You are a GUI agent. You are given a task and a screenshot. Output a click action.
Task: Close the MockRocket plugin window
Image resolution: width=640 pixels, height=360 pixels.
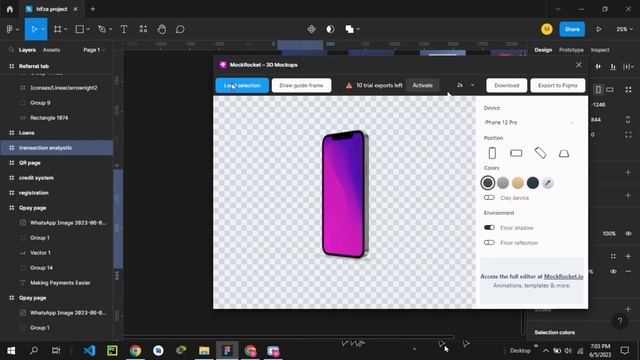coord(578,64)
